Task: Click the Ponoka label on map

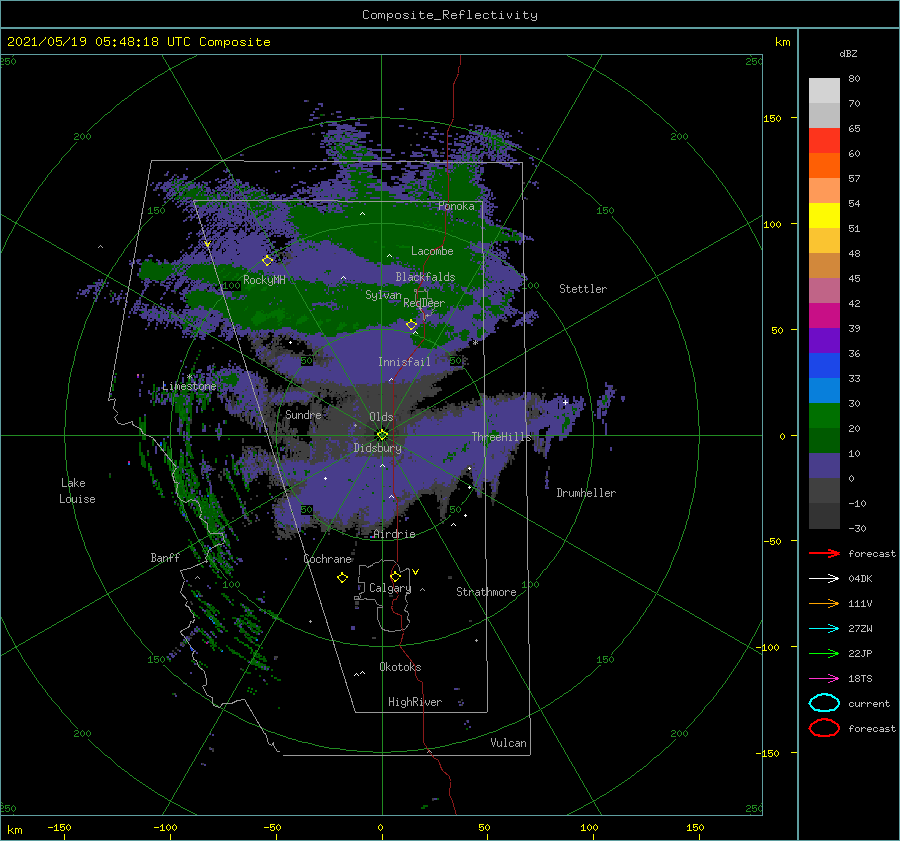Action: click(x=456, y=206)
